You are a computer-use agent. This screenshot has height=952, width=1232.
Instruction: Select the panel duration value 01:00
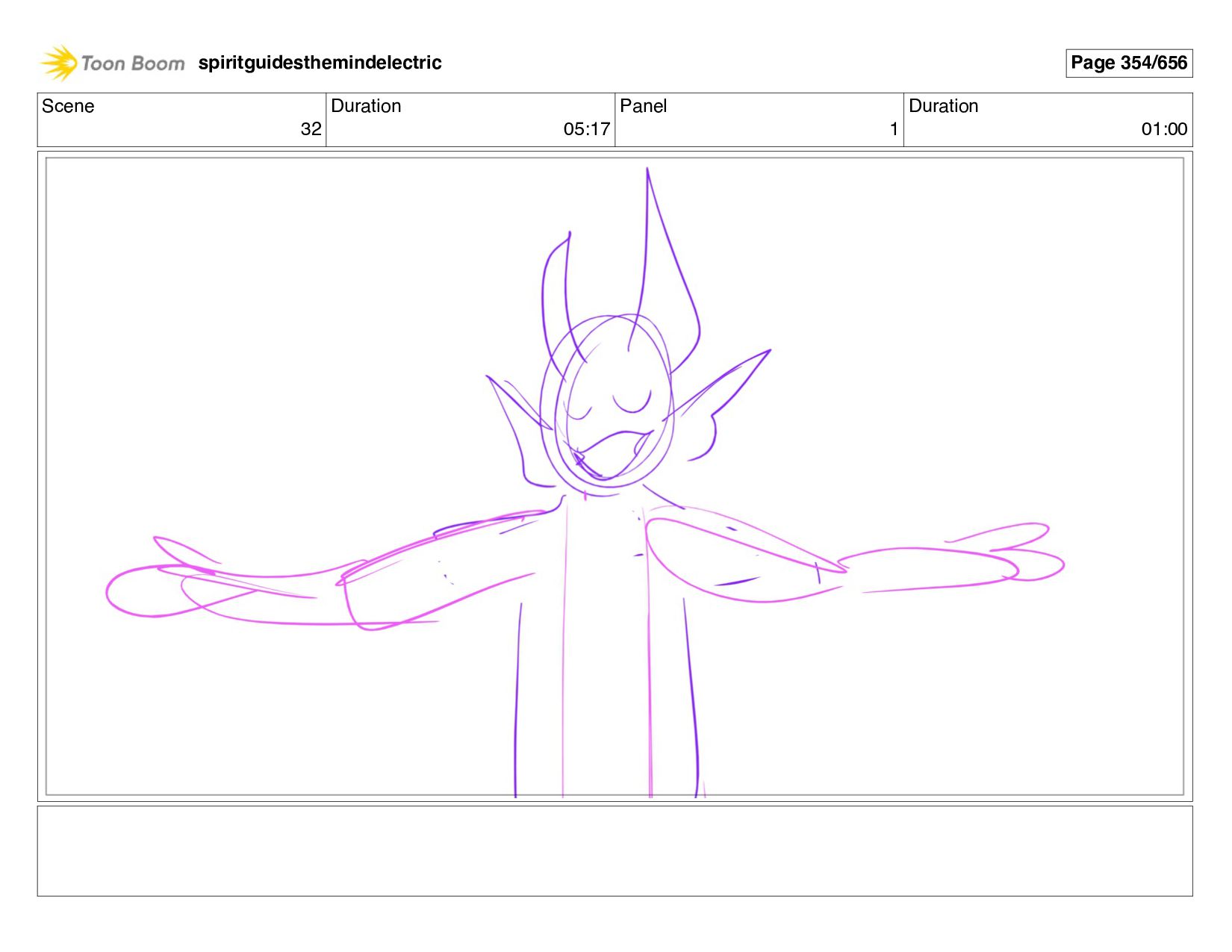coord(1163,129)
